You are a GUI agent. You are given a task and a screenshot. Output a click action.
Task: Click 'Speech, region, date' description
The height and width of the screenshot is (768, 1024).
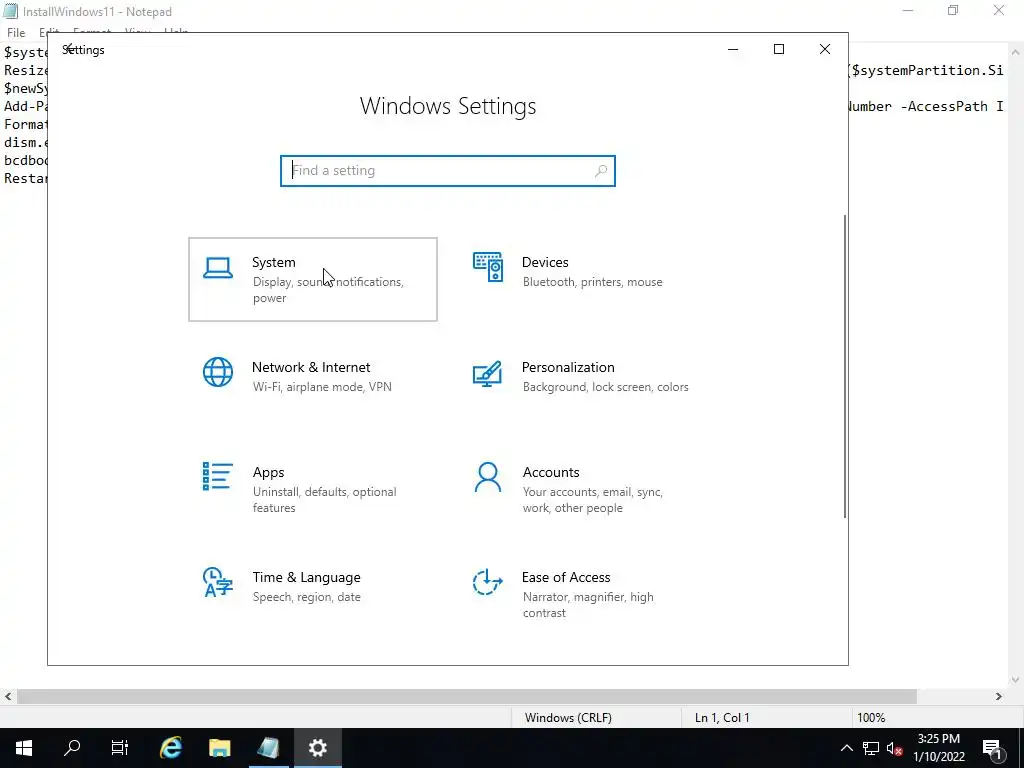(x=306, y=597)
